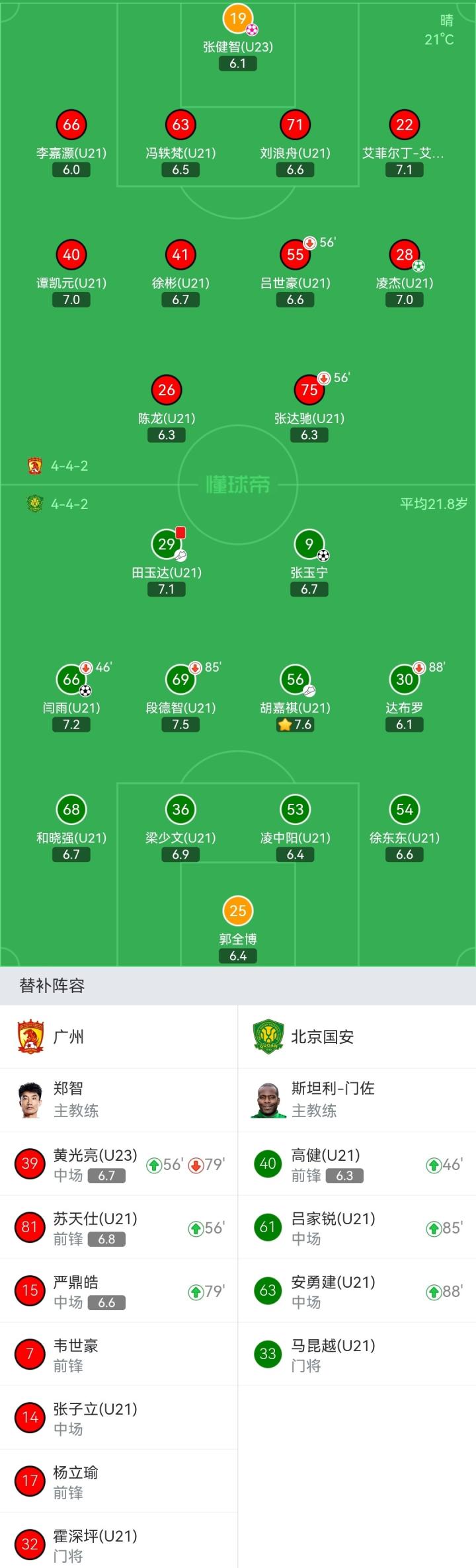
Task: Select goalkeeper 郭全博 number 25 icon
Action: point(237,911)
